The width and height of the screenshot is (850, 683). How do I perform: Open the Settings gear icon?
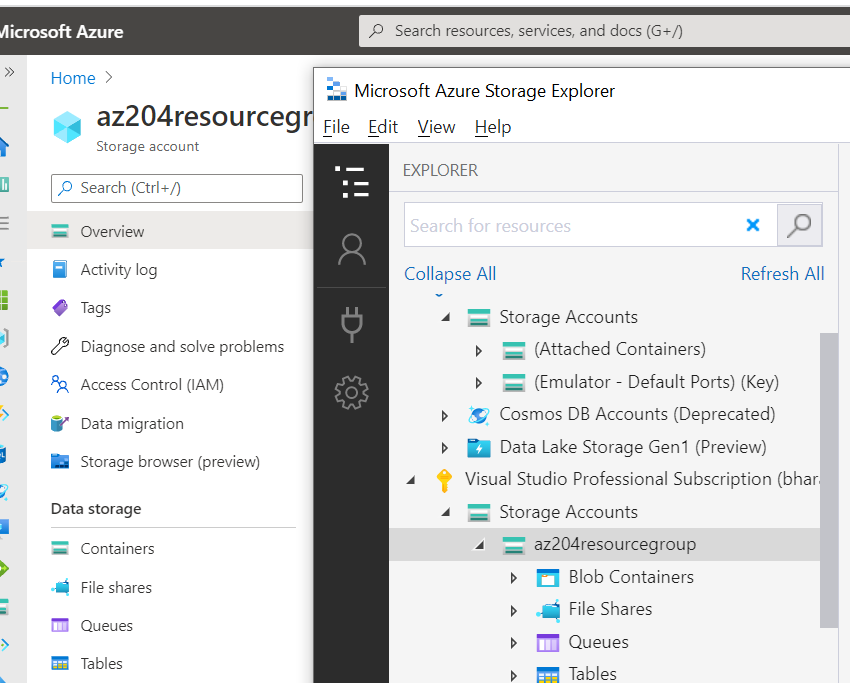(x=351, y=392)
